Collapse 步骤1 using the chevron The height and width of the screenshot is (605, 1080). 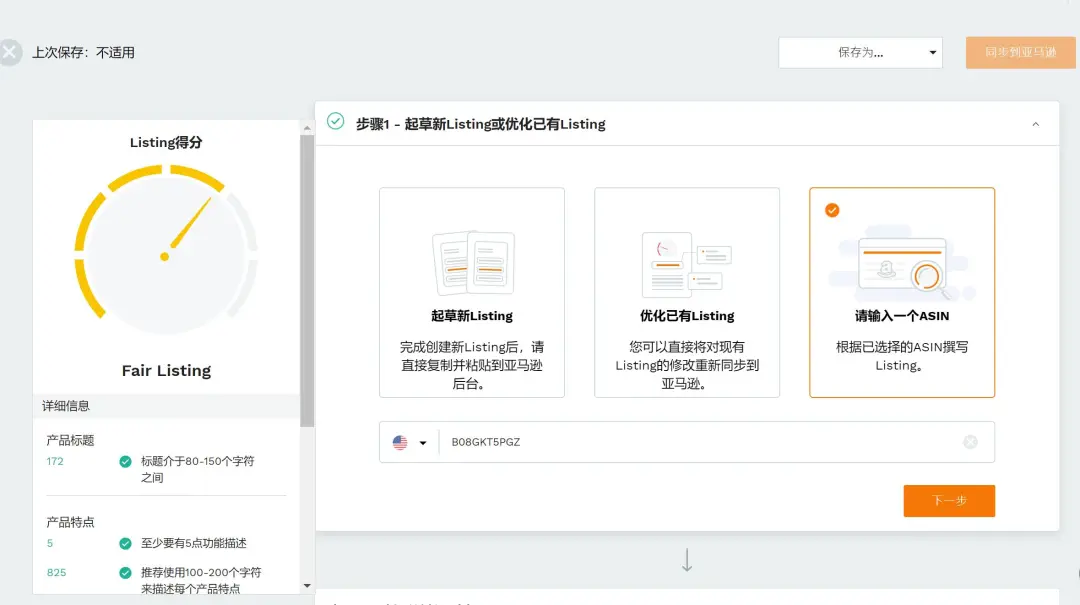click(1035, 124)
